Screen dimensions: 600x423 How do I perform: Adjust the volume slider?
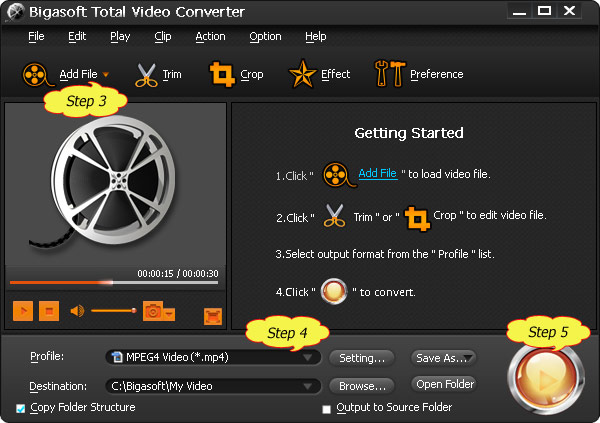click(x=114, y=310)
